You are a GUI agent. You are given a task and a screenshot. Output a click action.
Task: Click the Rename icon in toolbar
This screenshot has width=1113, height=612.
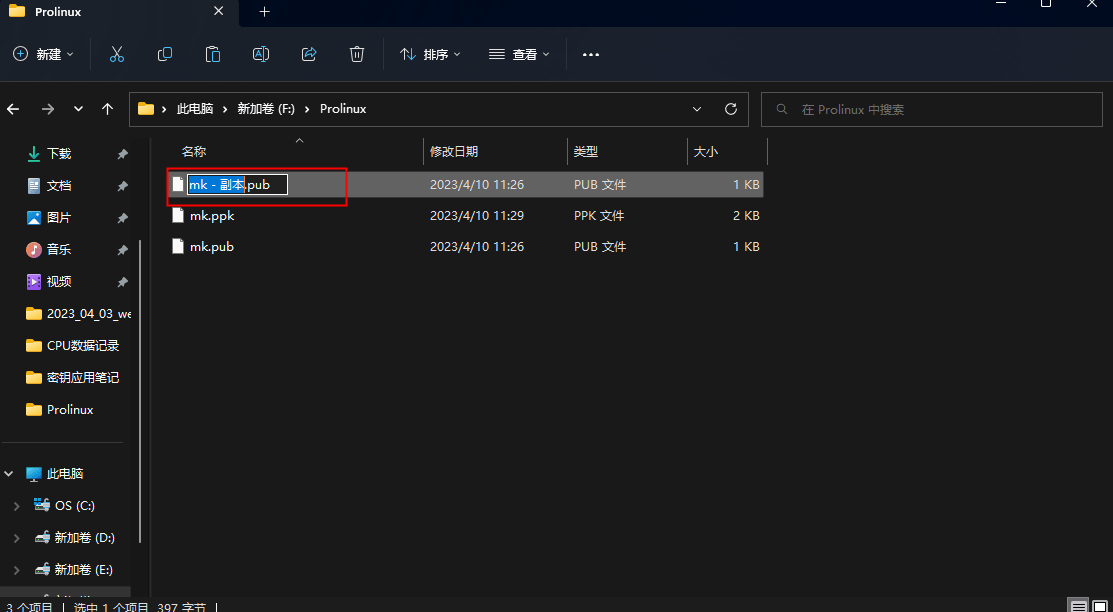(261, 54)
